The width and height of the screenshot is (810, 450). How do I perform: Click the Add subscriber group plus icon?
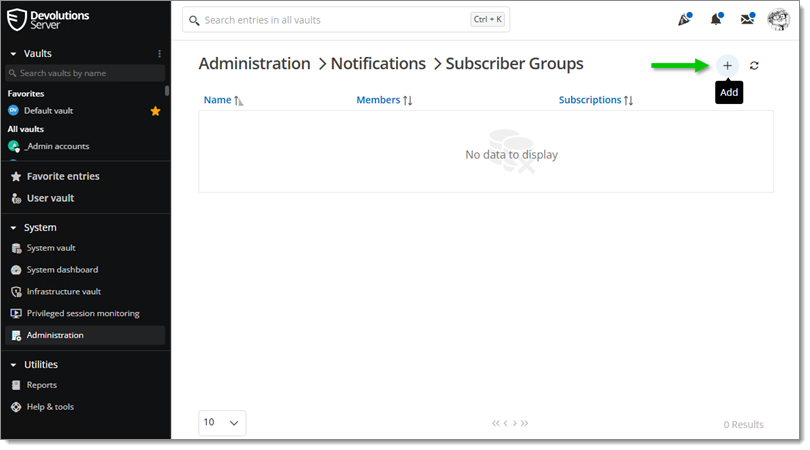727,65
